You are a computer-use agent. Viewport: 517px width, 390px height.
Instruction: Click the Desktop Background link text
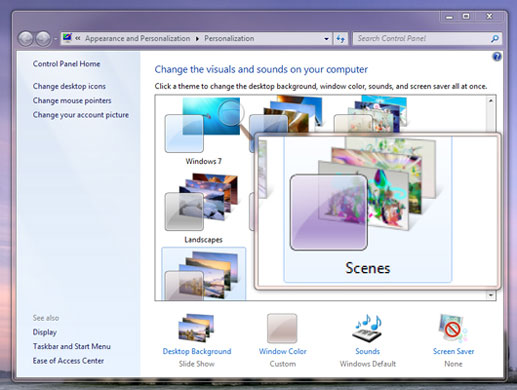(x=197, y=351)
